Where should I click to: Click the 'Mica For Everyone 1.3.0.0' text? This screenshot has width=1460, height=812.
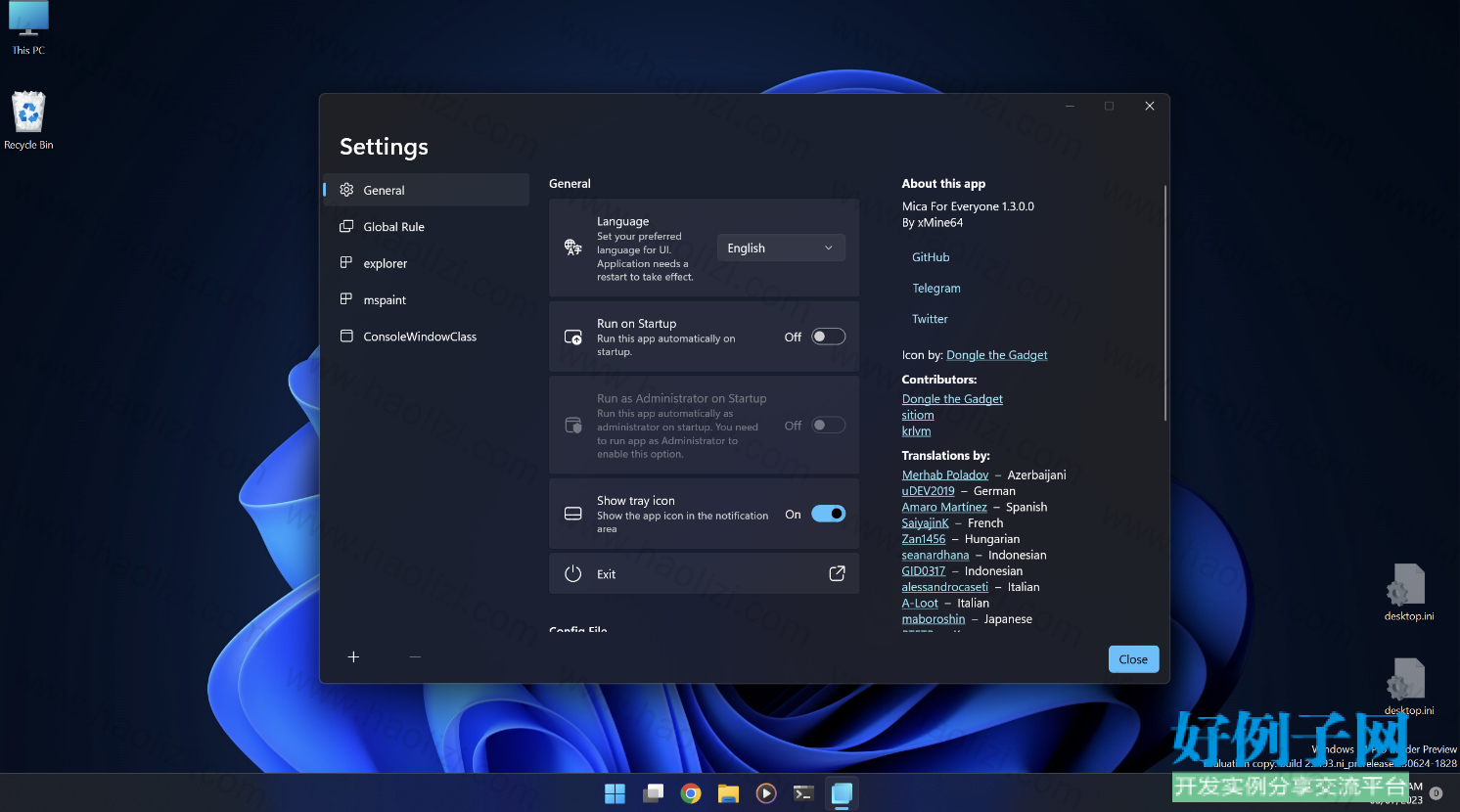coord(968,206)
